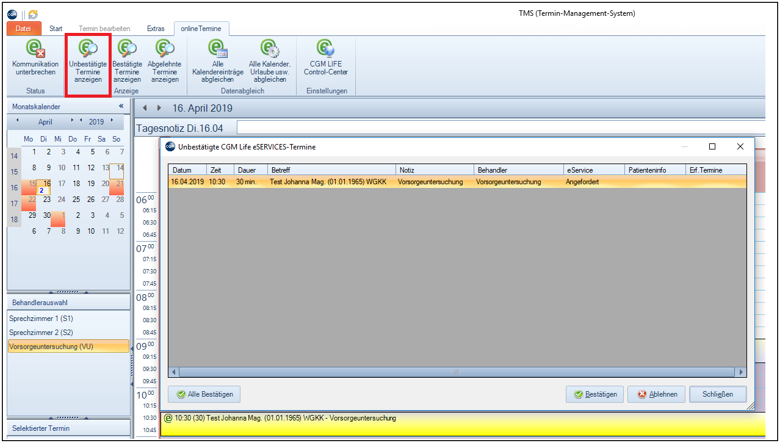Collapse the Monatskalender panel
The height and width of the screenshot is (443, 780).
[121, 106]
